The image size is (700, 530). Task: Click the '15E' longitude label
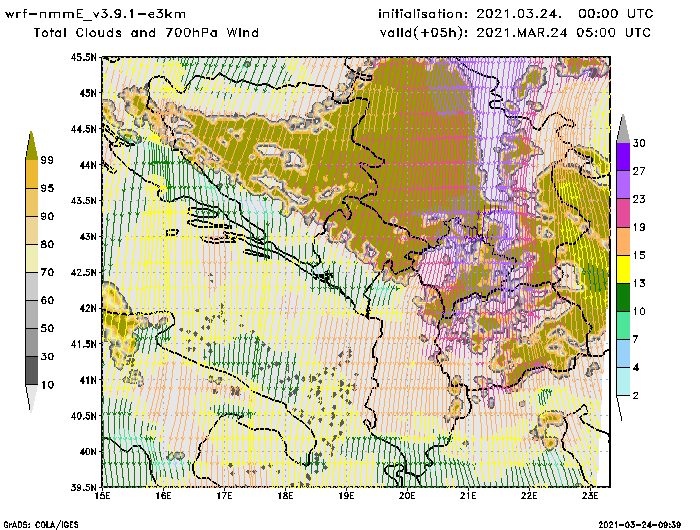point(103,496)
